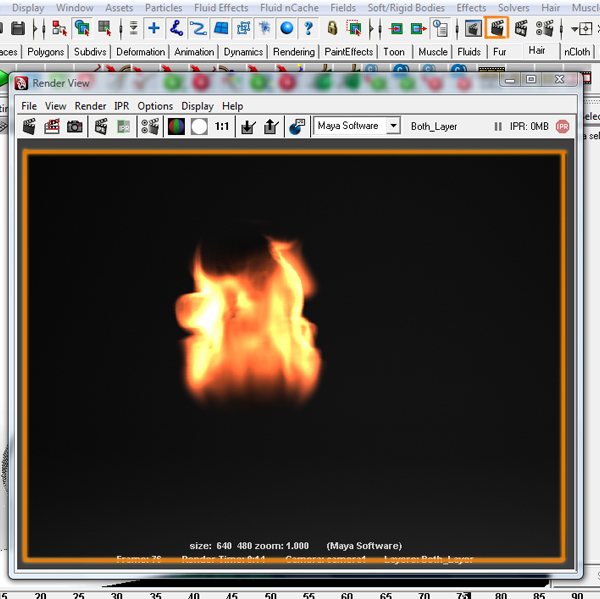The height and width of the screenshot is (599, 600).
Task: Click Refresh IPR image icon
Action: 123,127
